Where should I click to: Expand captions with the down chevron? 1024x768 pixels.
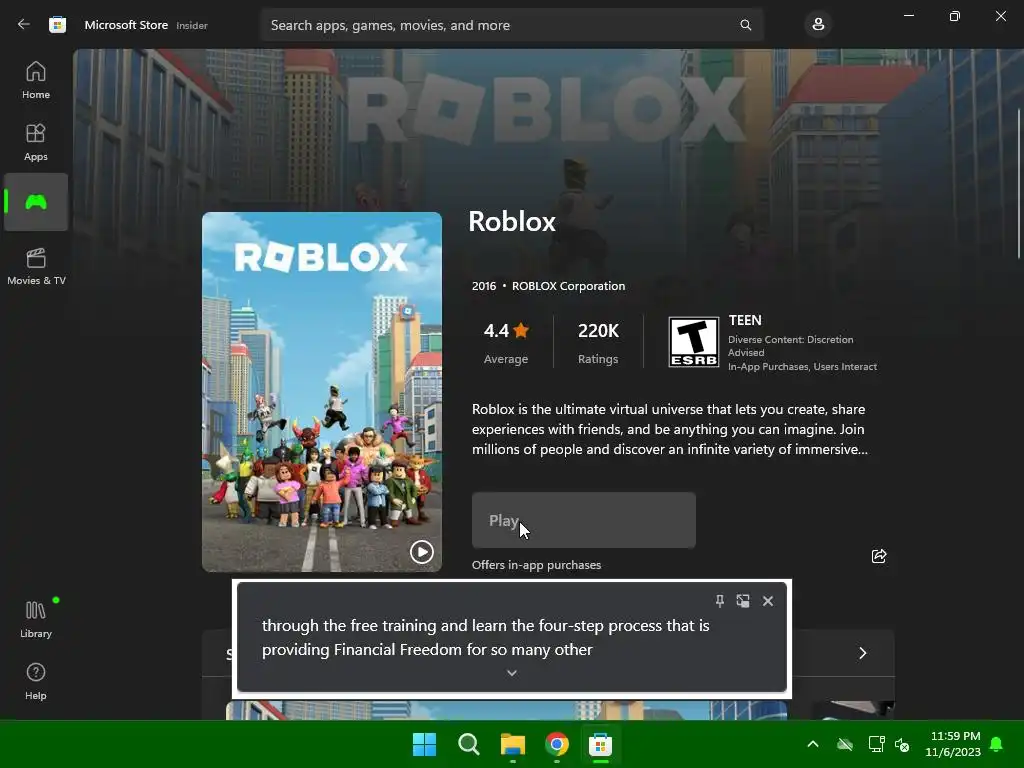512,673
